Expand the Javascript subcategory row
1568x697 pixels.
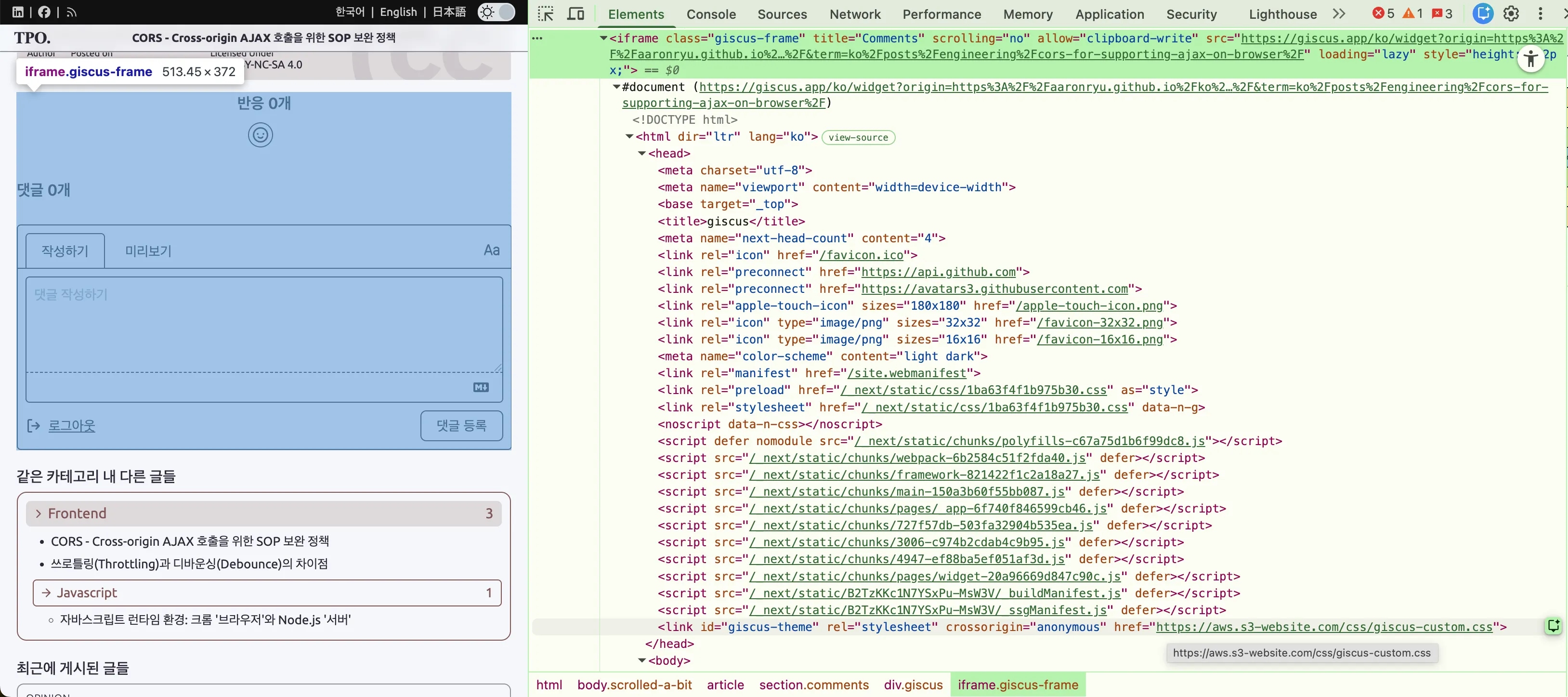coord(267,593)
